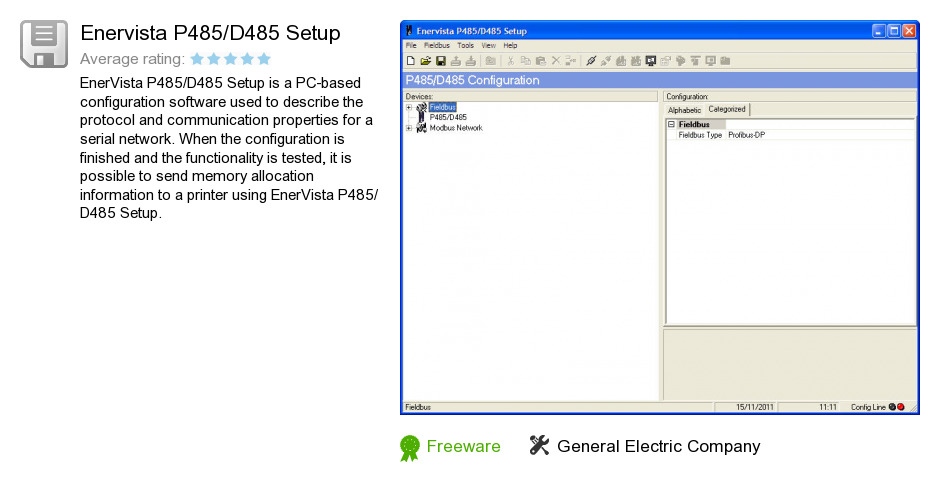Collapse the Fieldbus property category
The image size is (940, 492).
pos(671,124)
